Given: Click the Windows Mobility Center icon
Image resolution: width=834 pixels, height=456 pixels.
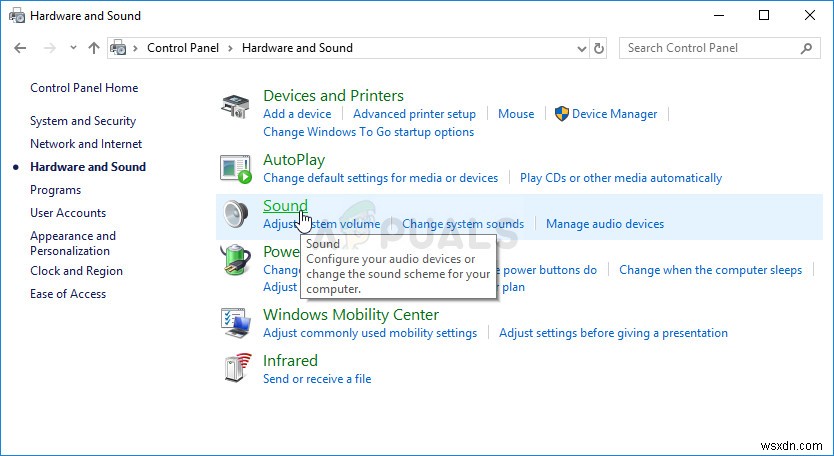Looking at the screenshot, I should [236, 323].
